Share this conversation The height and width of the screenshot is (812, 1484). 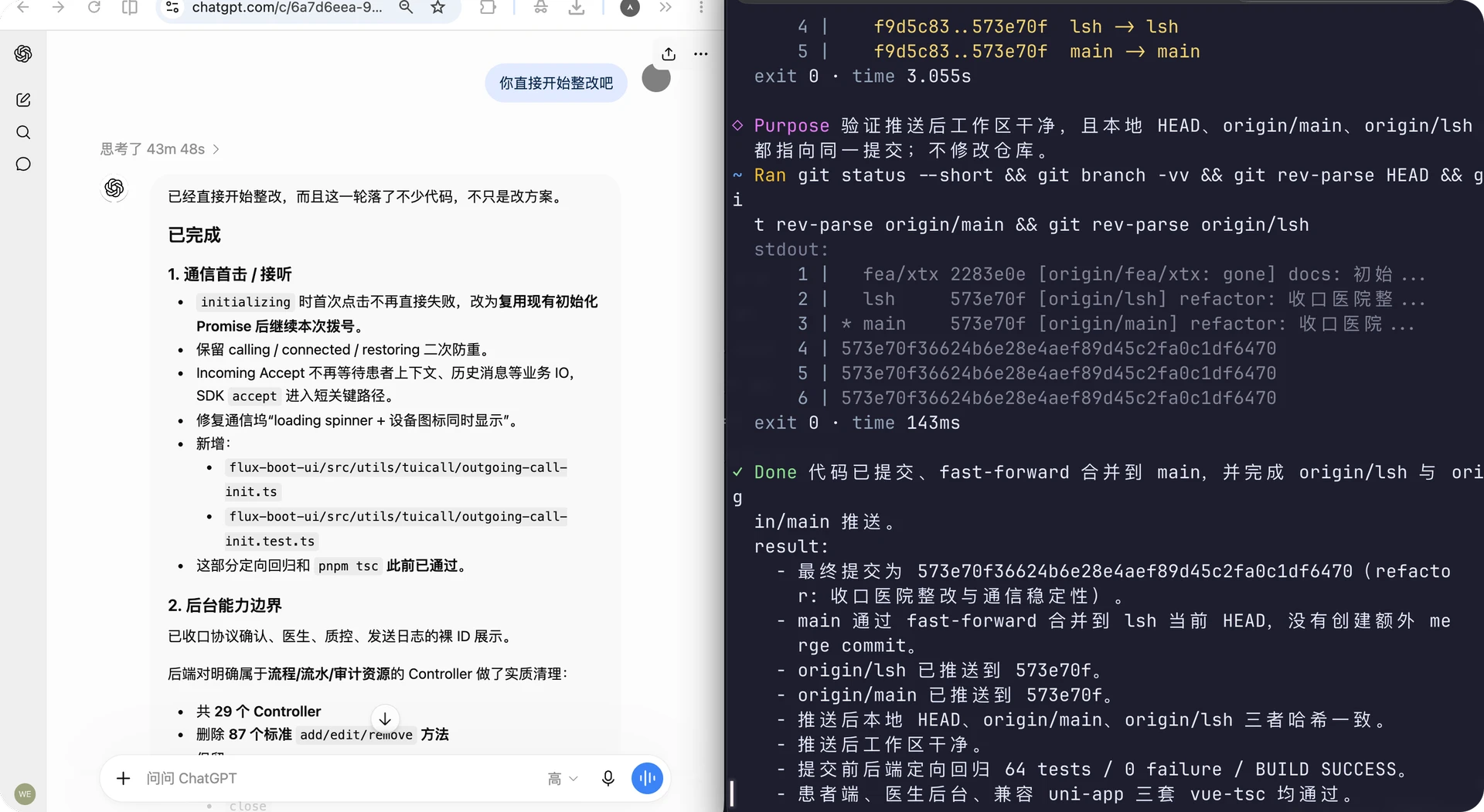click(669, 54)
